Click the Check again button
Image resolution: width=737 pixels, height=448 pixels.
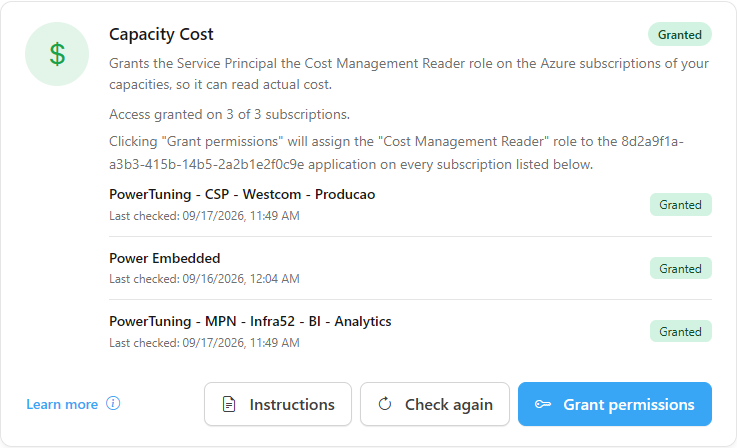tap(435, 404)
